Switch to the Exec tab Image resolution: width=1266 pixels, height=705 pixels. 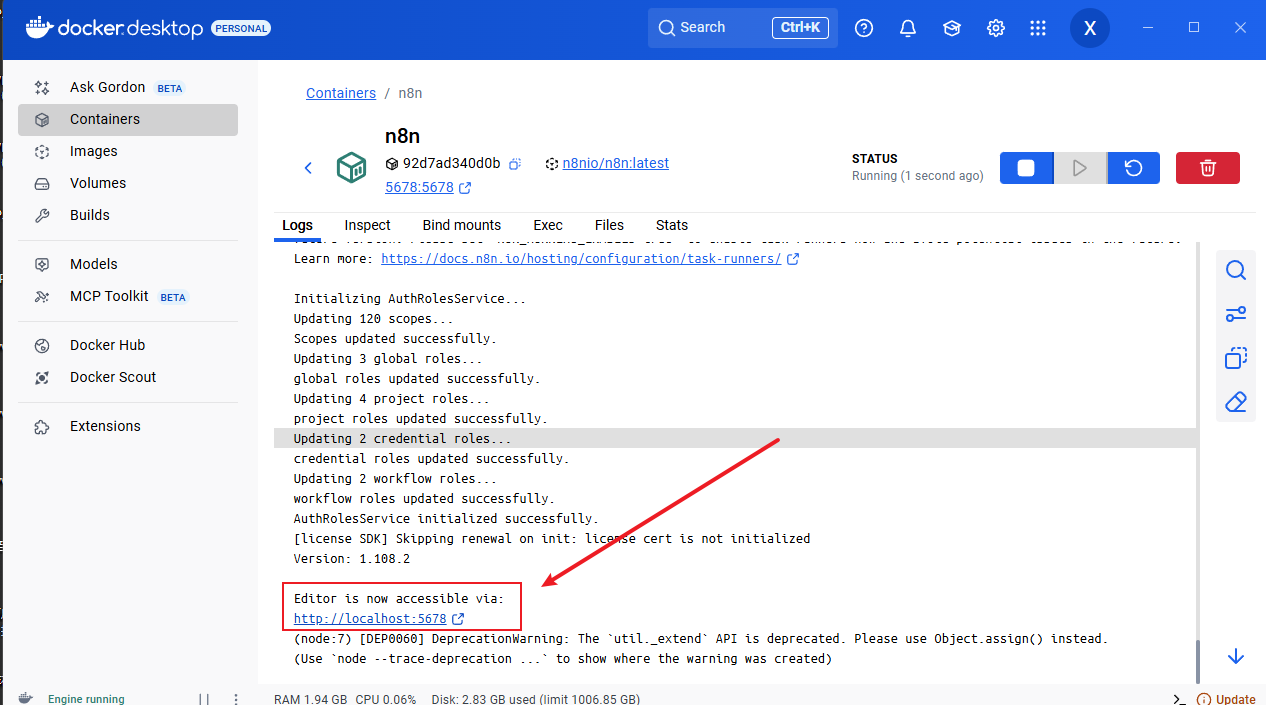(548, 225)
